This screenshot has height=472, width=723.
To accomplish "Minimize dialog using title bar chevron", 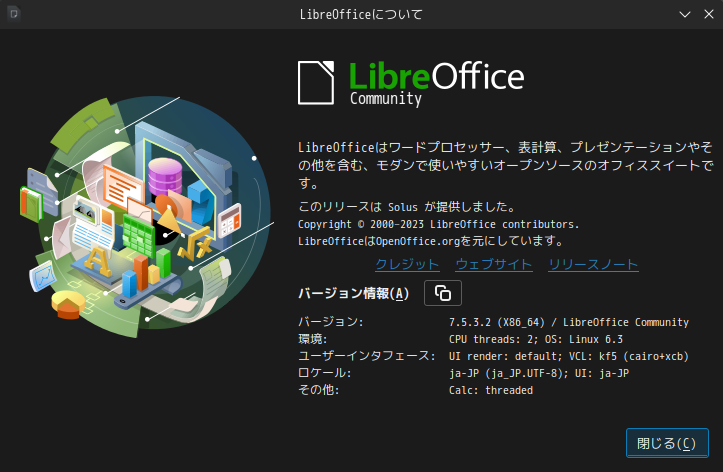I will pos(685,14).
